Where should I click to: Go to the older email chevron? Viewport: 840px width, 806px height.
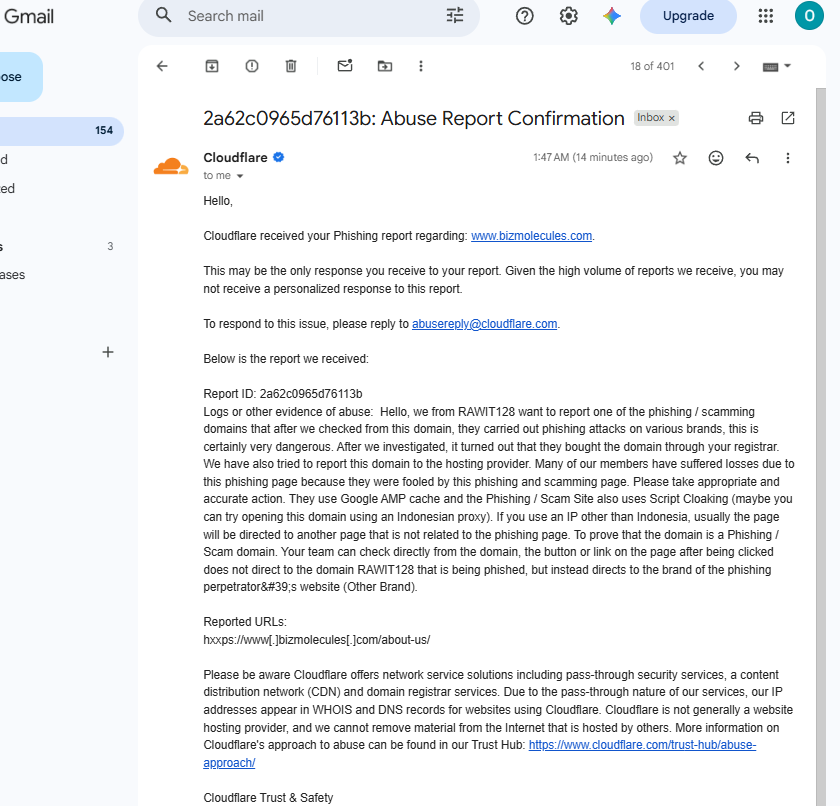(737, 66)
